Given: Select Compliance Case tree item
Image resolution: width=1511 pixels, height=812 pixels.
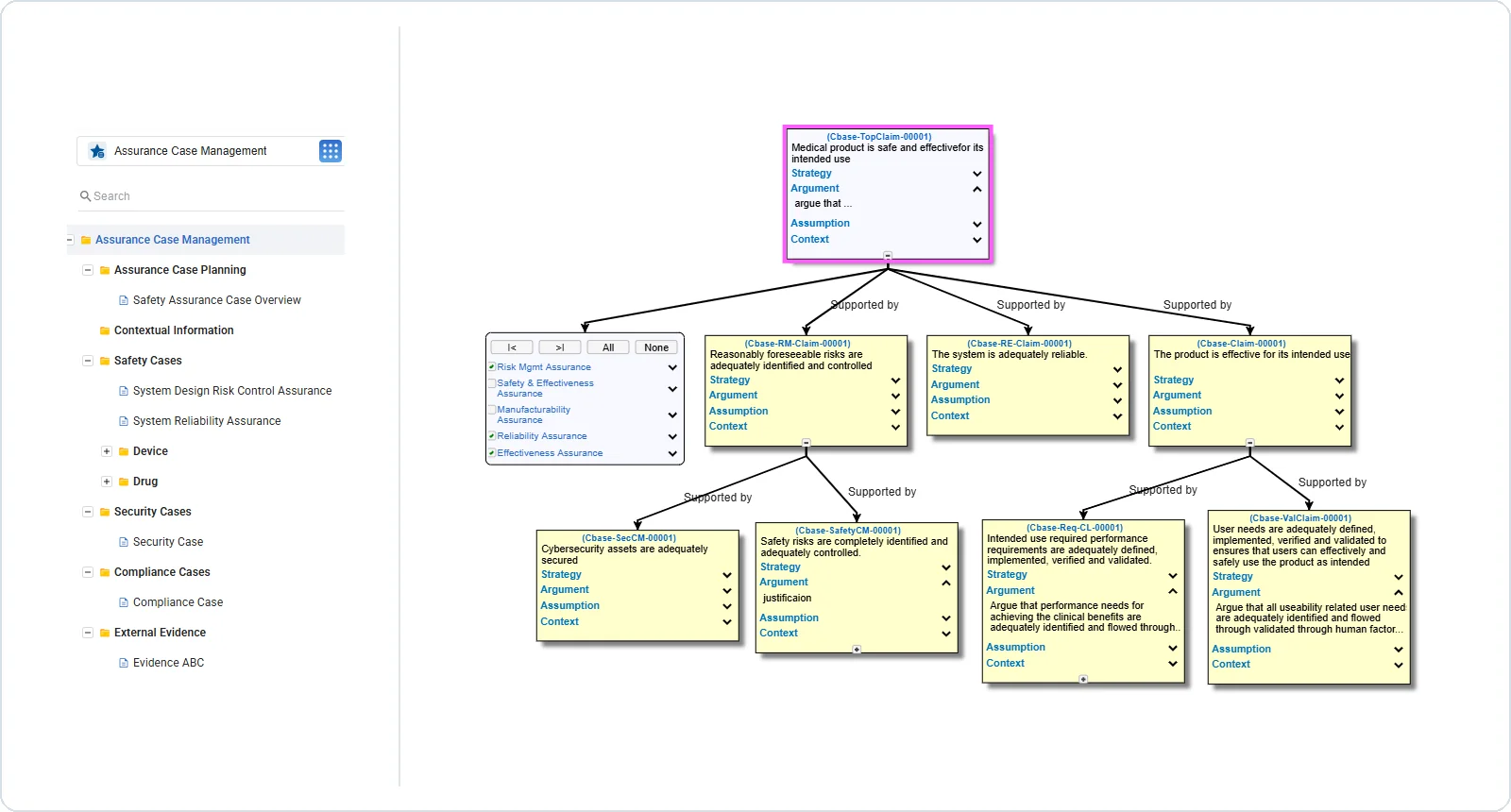Looking at the screenshot, I should pyautogui.click(x=178, y=602).
